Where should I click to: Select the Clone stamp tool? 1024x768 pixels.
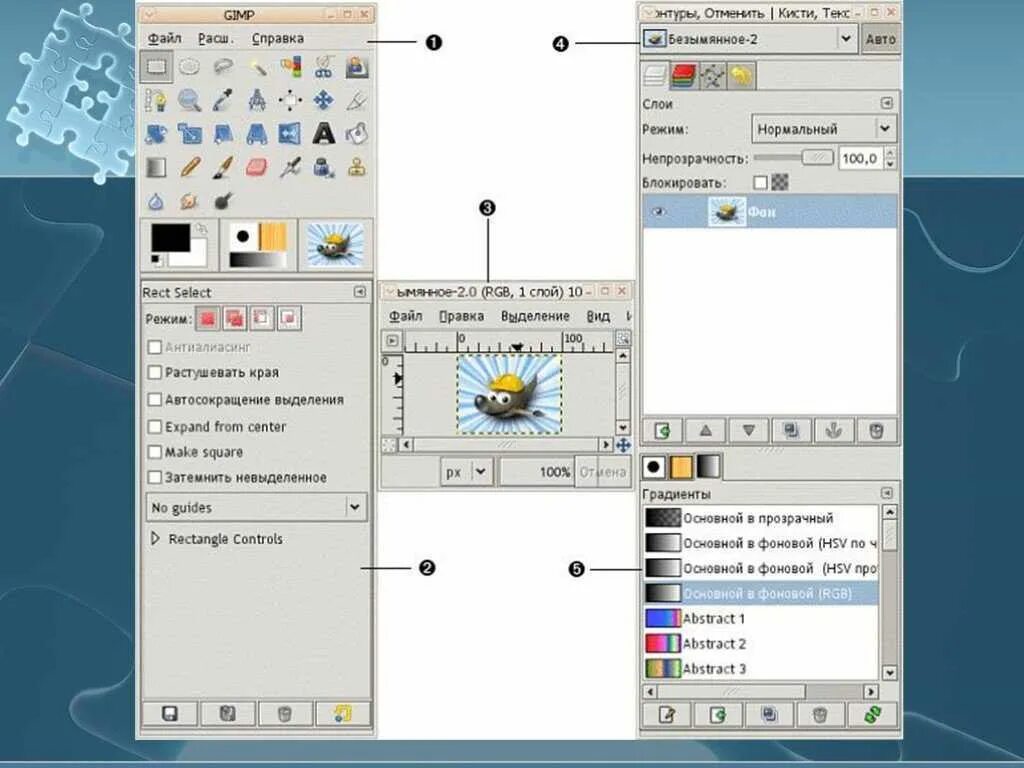[x=357, y=168]
